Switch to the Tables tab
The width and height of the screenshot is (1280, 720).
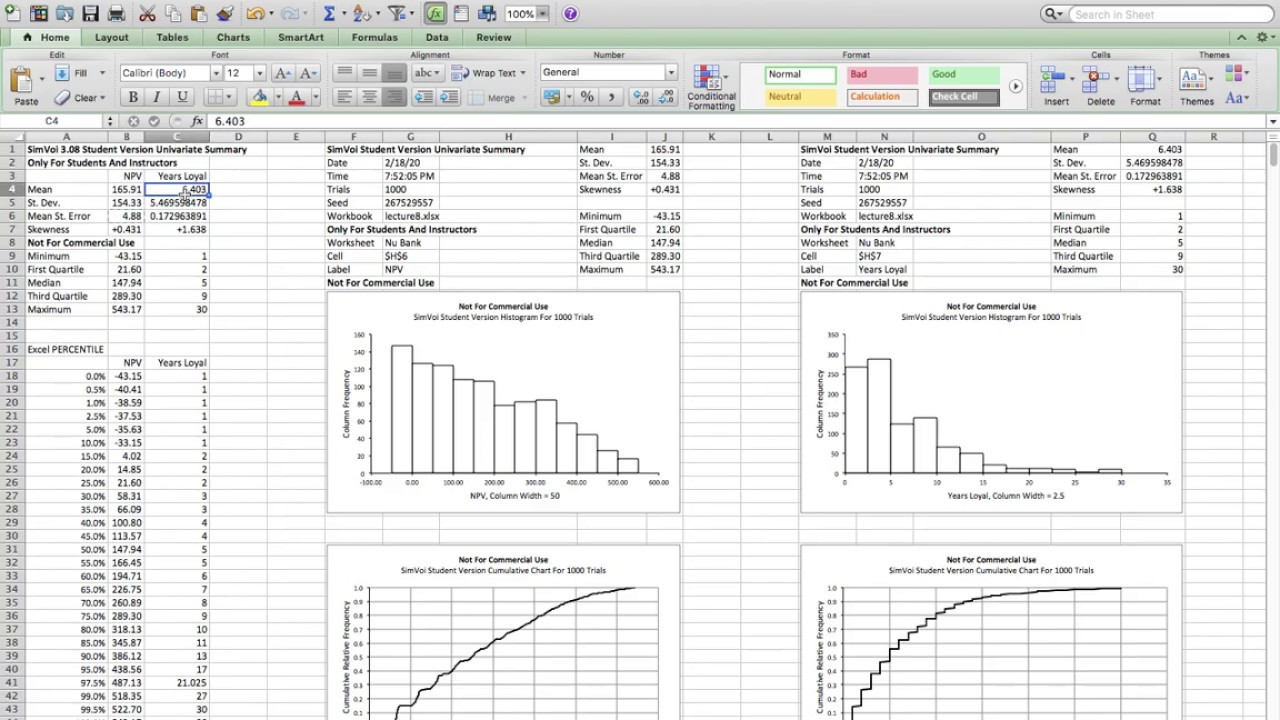tap(172, 37)
